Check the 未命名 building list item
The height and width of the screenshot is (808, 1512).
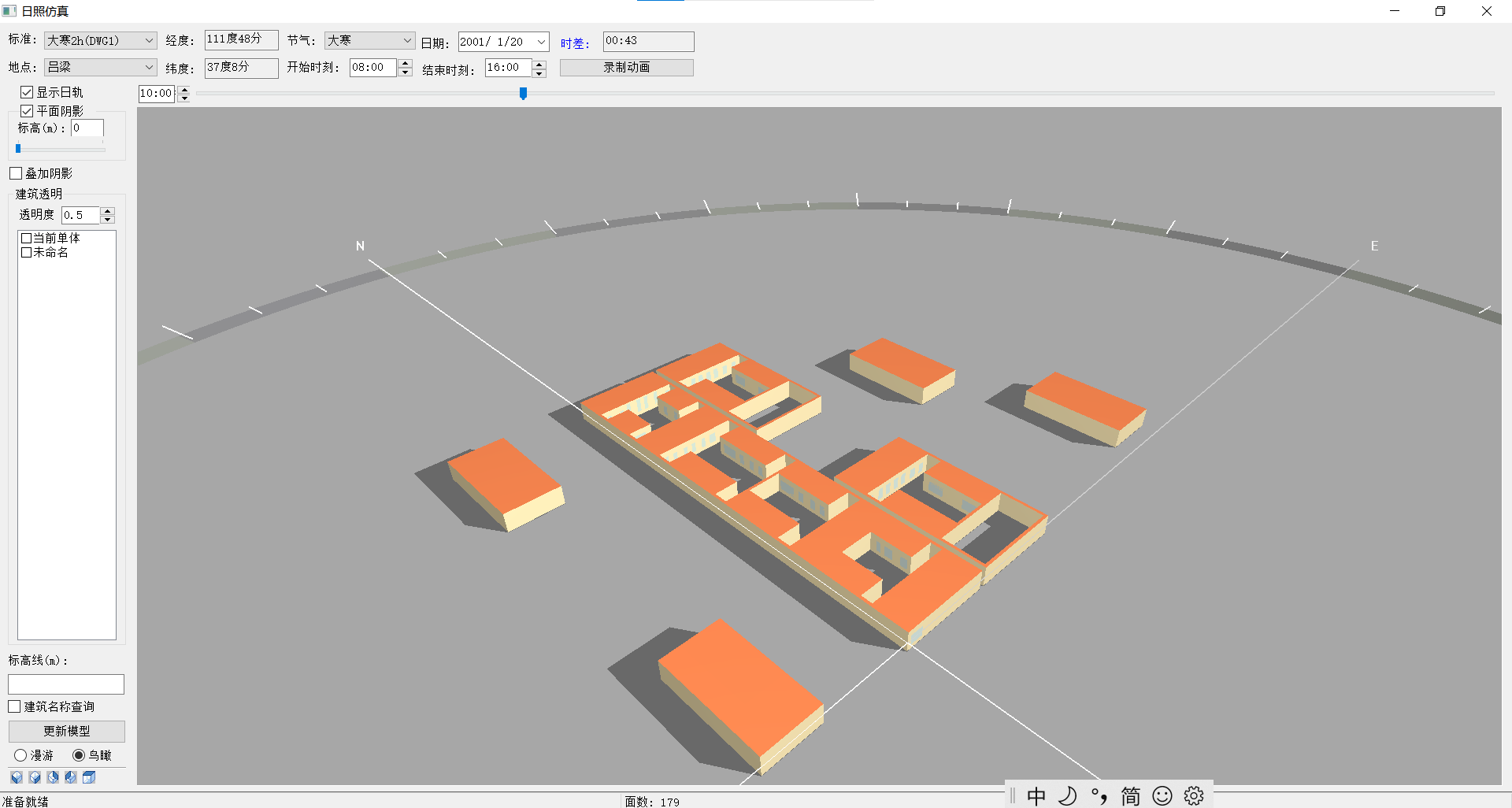point(27,253)
